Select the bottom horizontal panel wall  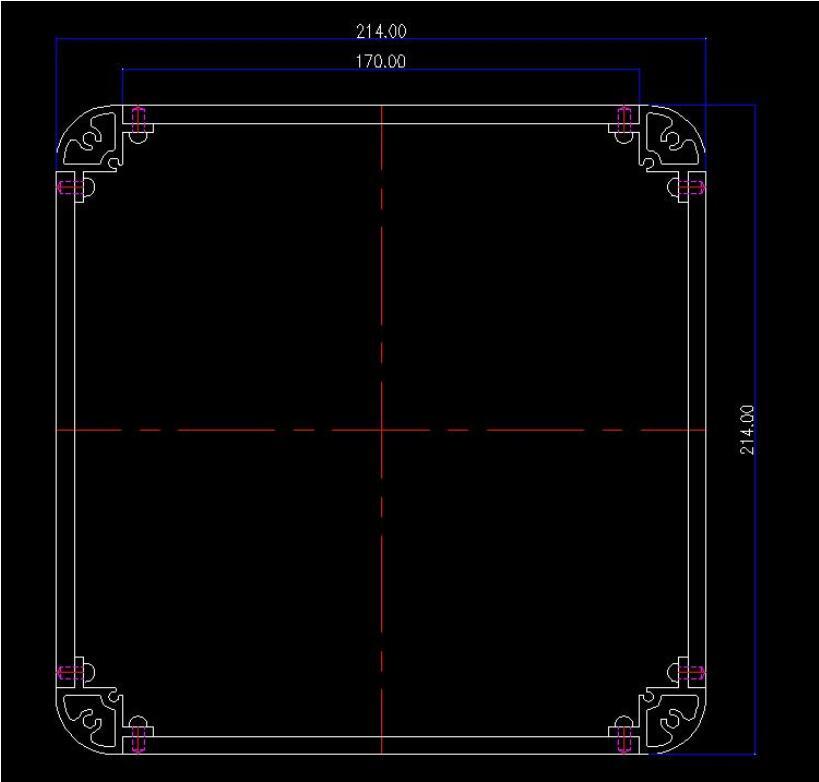pos(381,744)
